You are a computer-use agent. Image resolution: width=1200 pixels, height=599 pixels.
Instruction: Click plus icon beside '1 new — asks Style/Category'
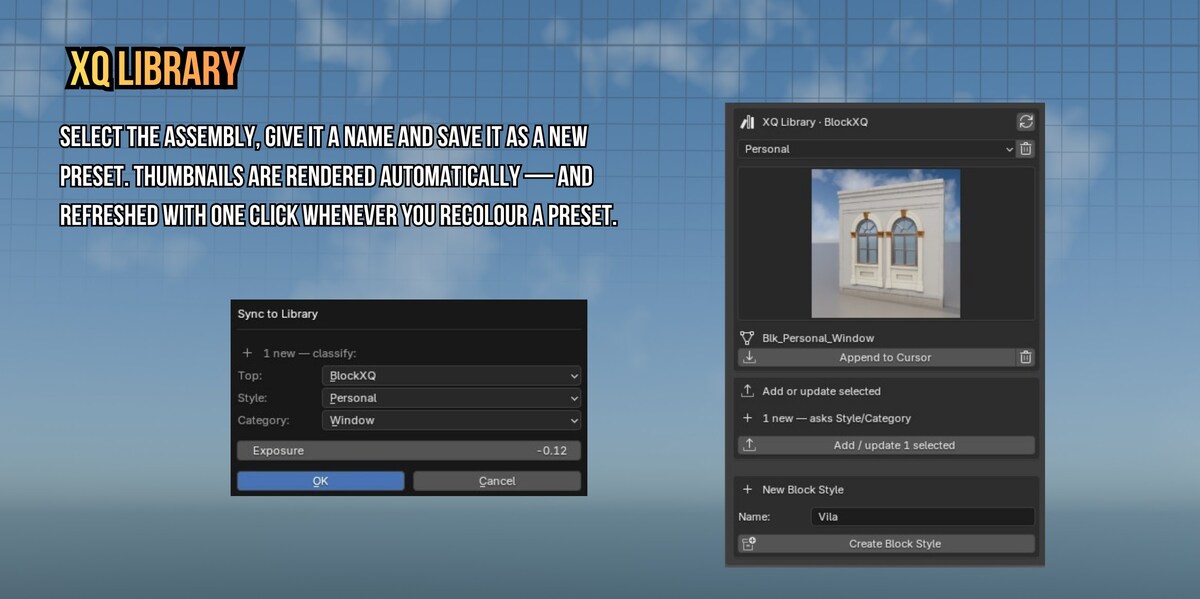(747, 418)
